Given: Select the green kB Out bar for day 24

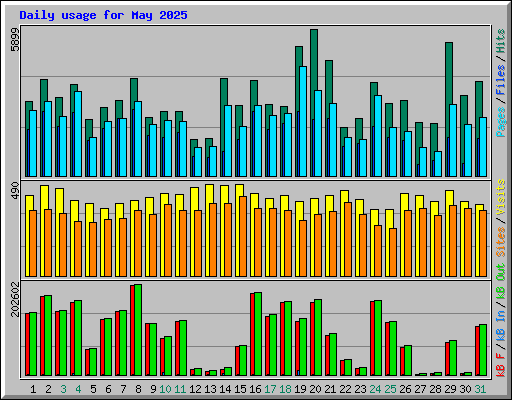Looking at the screenshot, I should point(378,338).
